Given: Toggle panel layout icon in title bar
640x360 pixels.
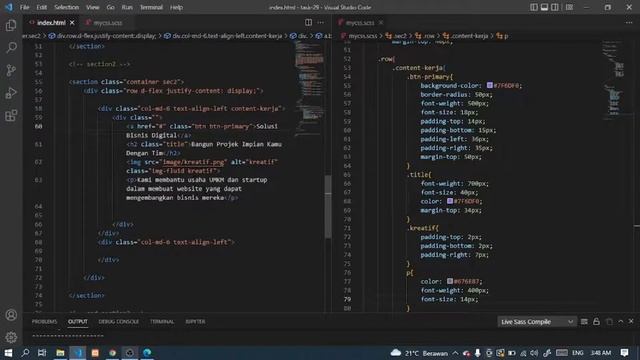Looking at the screenshot, I should (544, 7).
